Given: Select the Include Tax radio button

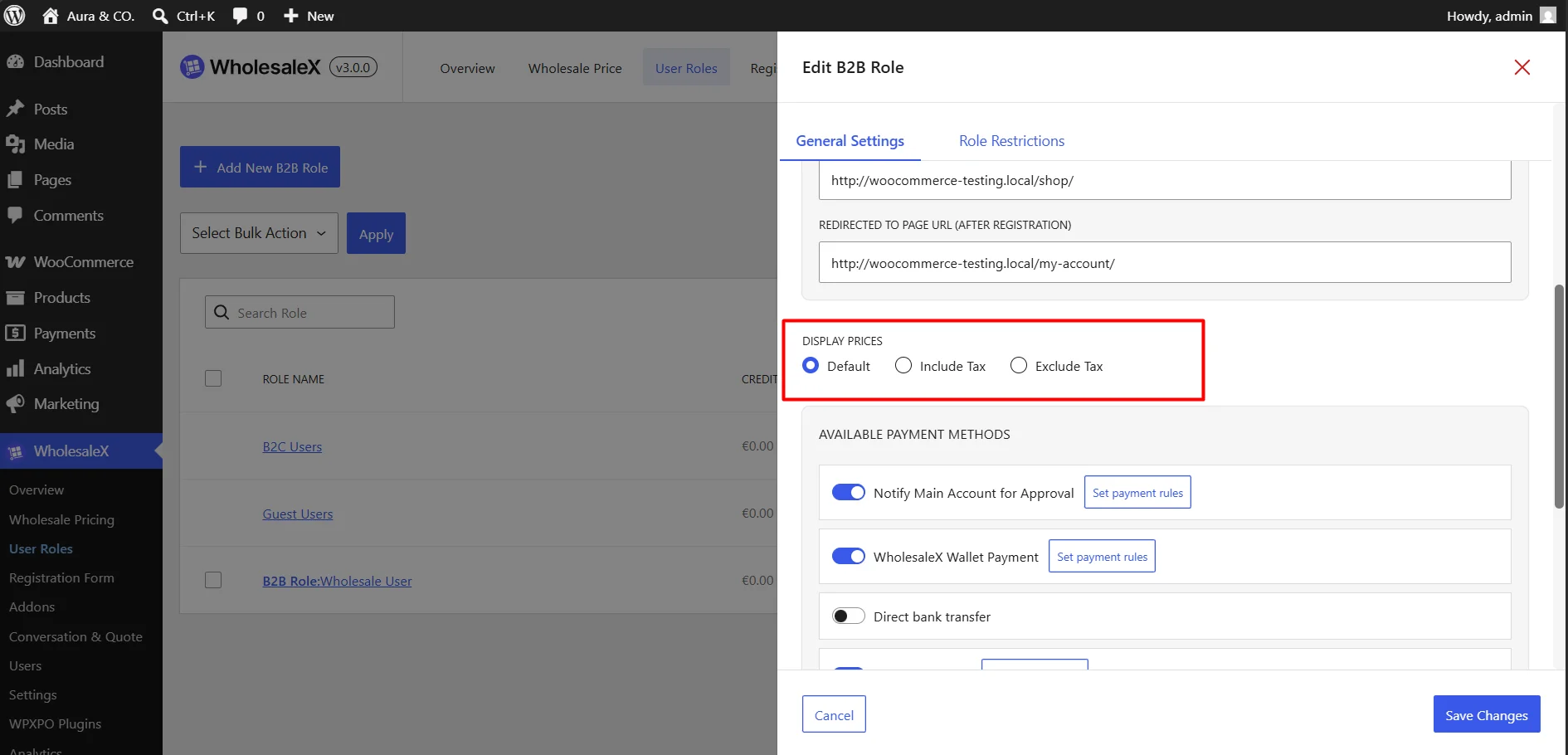Looking at the screenshot, I should (x=903, y=366).
